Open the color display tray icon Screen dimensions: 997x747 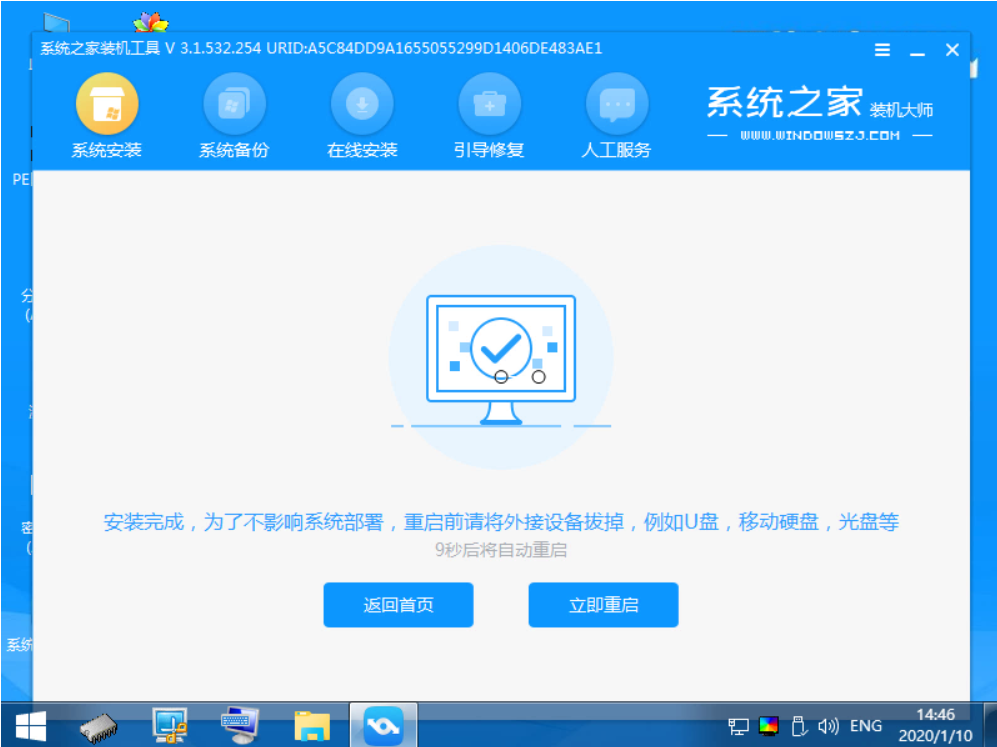coord(767,724)
